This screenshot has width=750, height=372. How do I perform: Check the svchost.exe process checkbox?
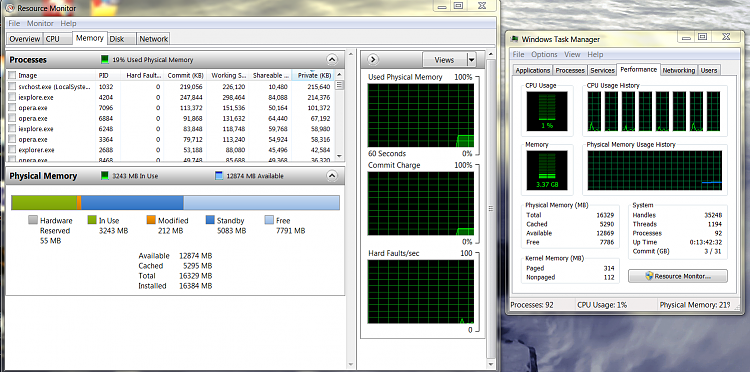point(12,87)
